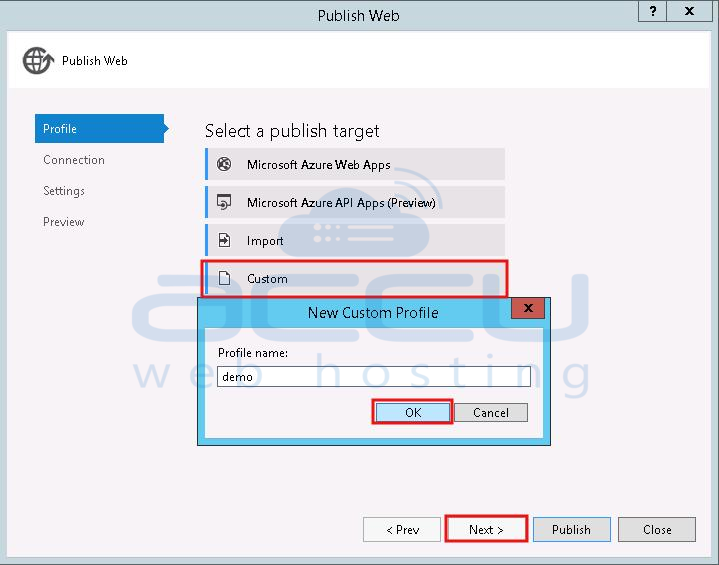Open the help question mark button

(653, 11)
